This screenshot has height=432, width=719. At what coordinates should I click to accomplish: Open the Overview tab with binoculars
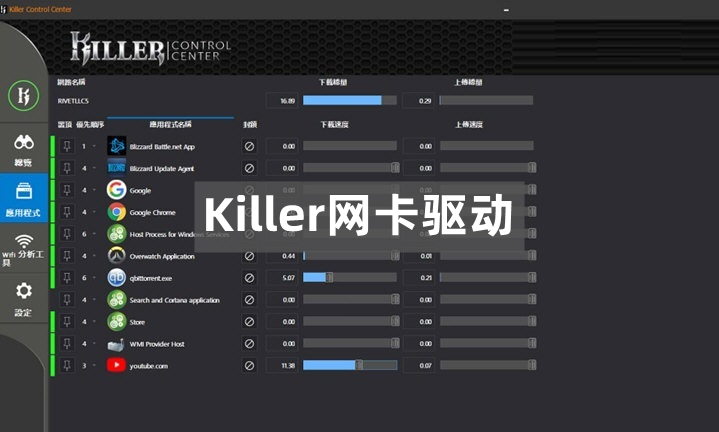pyautogui.click(x=24, y=150)
